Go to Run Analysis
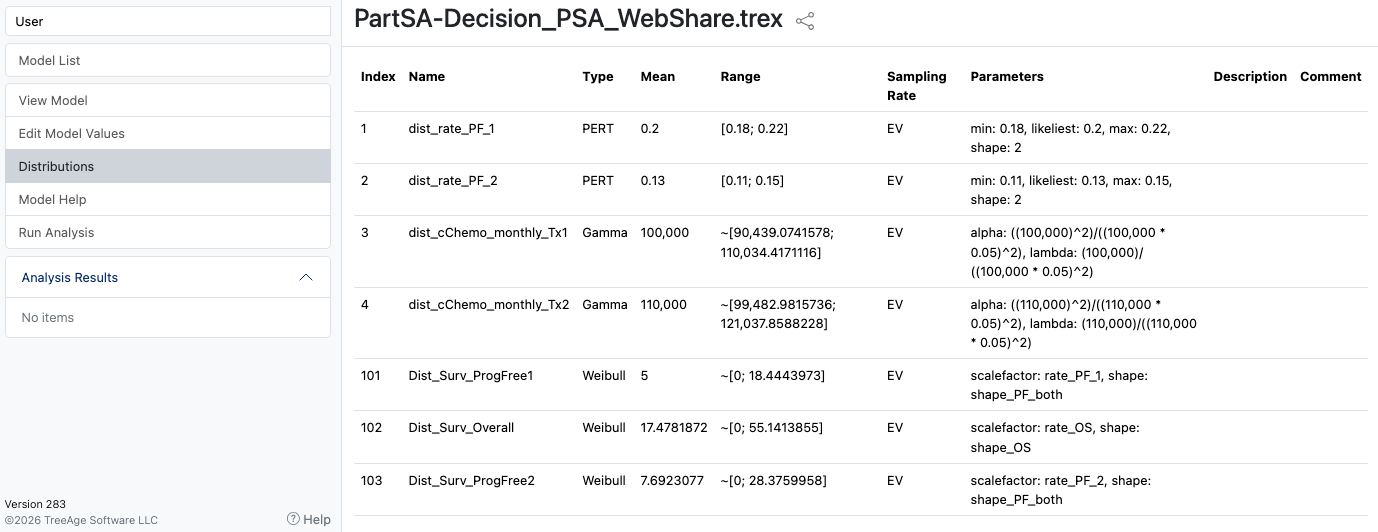The image size is (1378, 532). pos(168,232)
